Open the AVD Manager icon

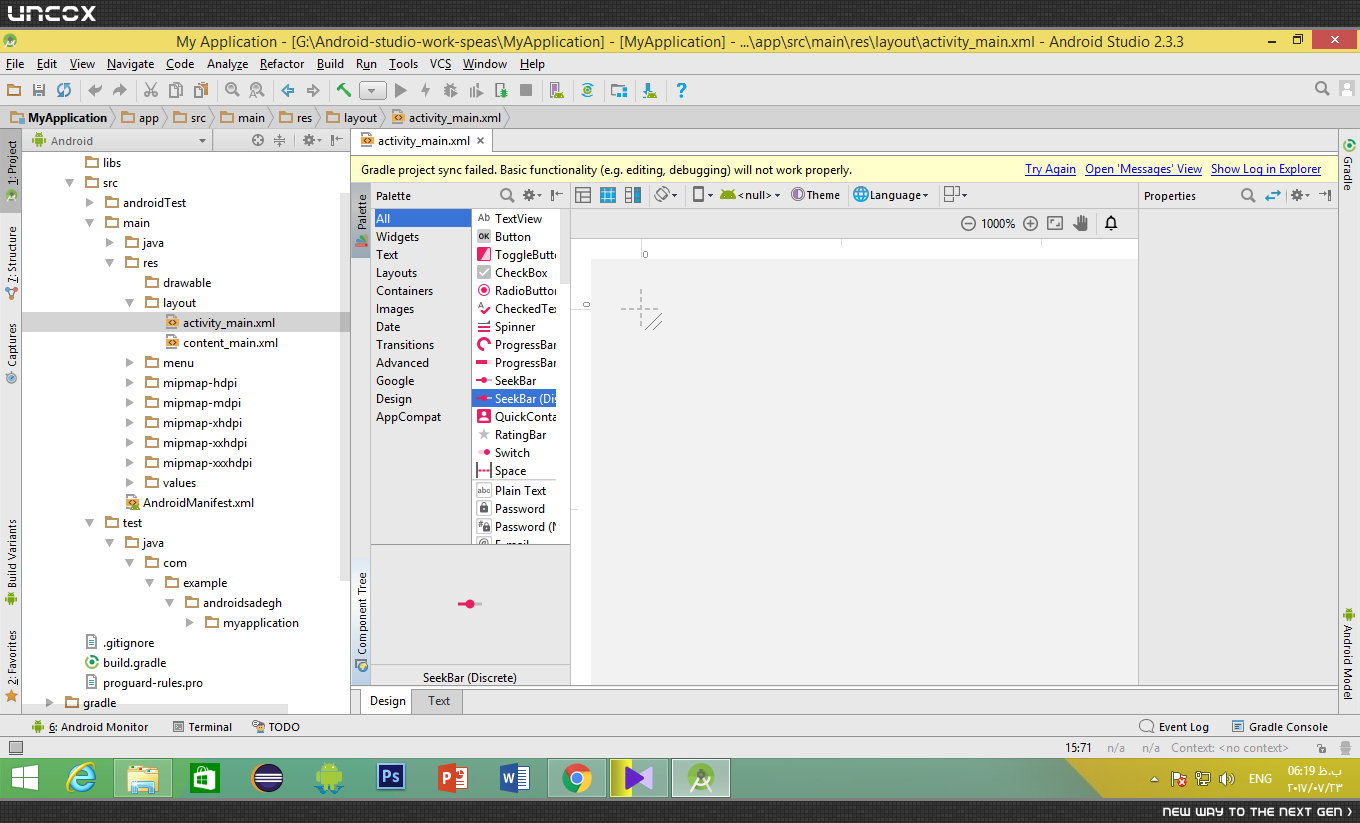(x=557, y=90)
